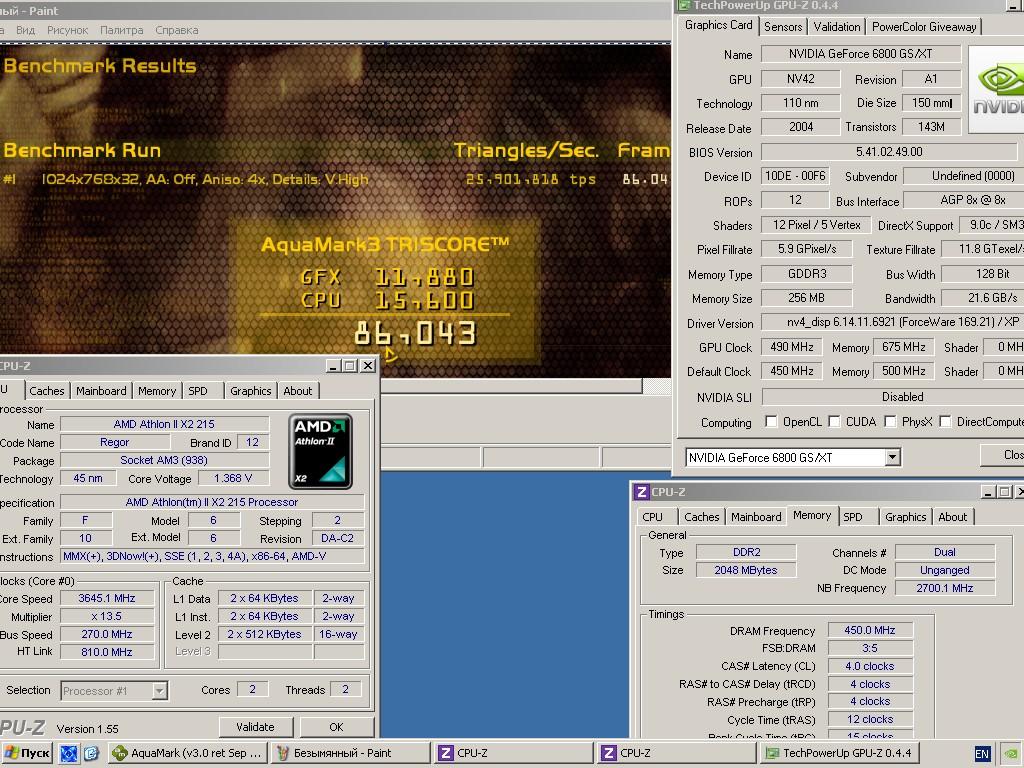Click the FSB:DRAM value 3:5
The width and height of the screenshot is (1024, 768).
coord(870,648)
